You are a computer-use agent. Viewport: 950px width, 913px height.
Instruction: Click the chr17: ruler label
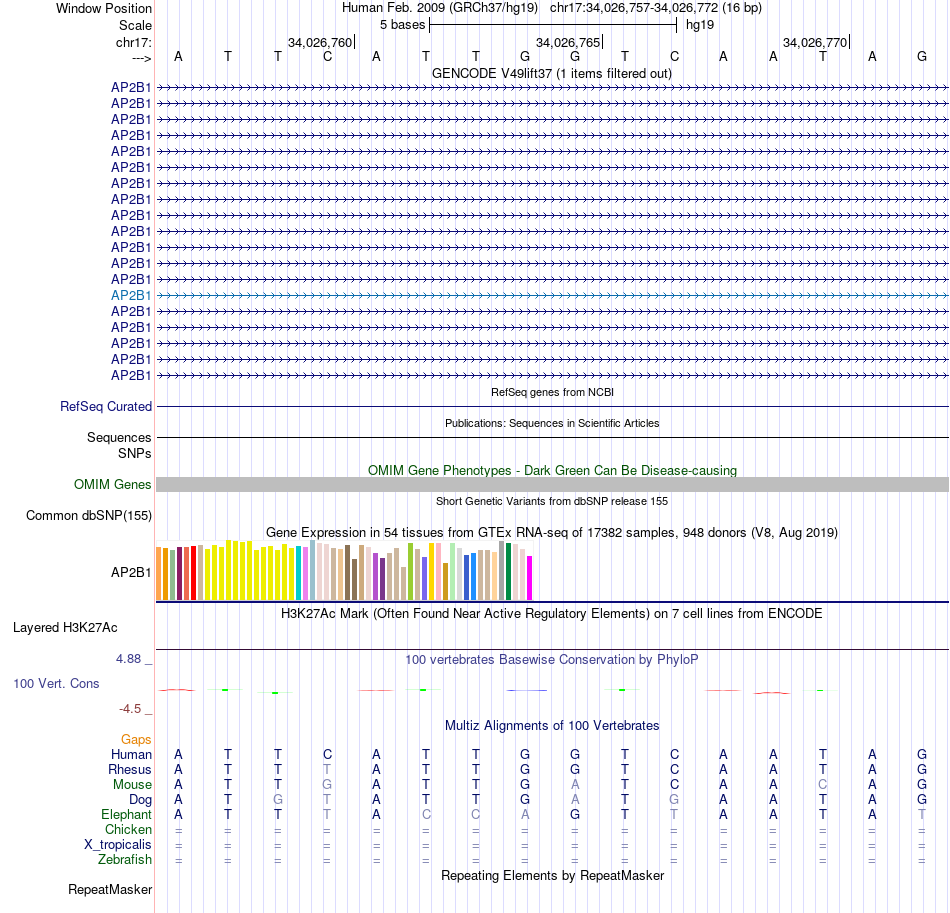click(133, 42)
